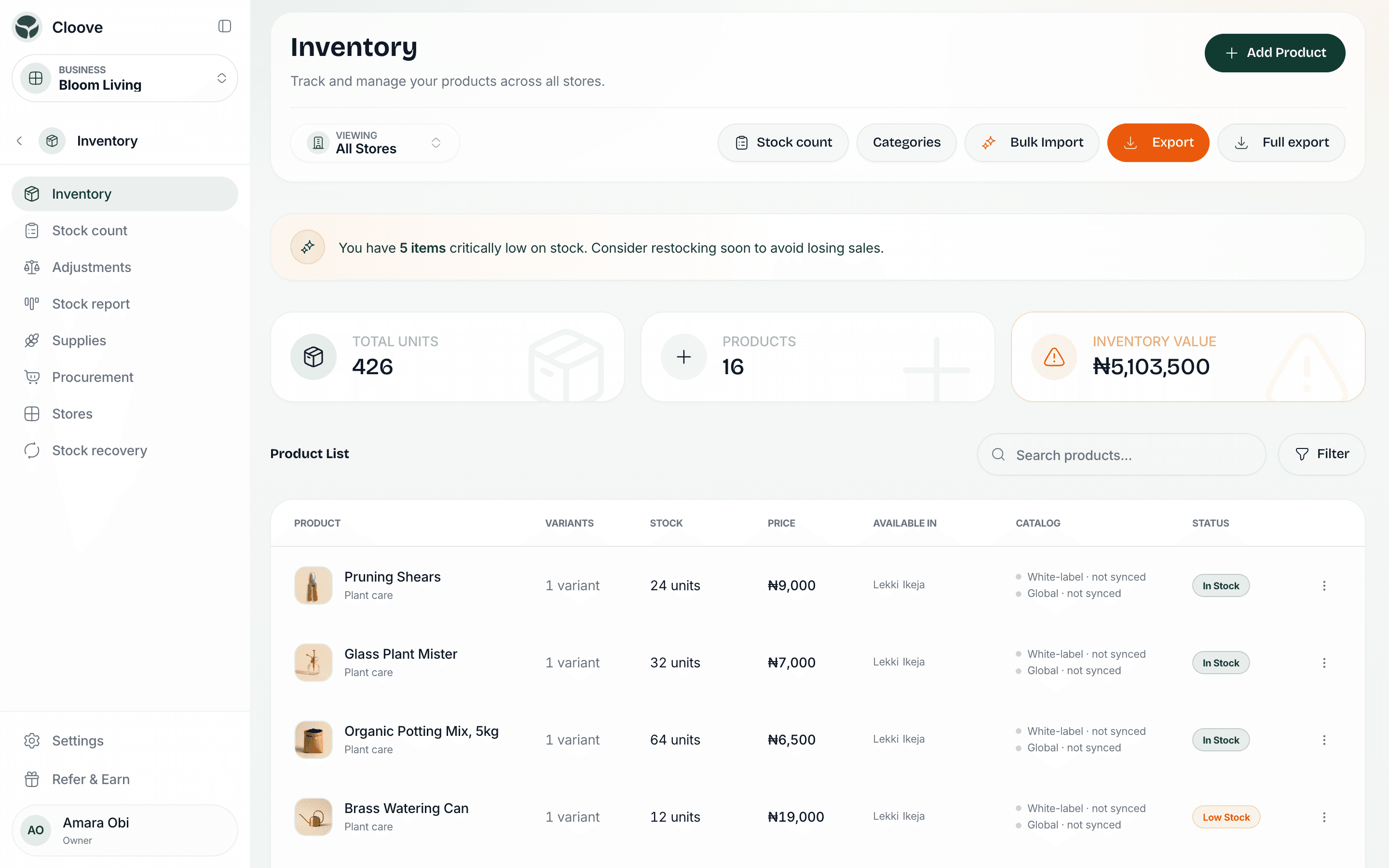Click the Inventory breadcrumb cube icon
This screenshot has height=868, width=1389.
click(x=52, y=141)
